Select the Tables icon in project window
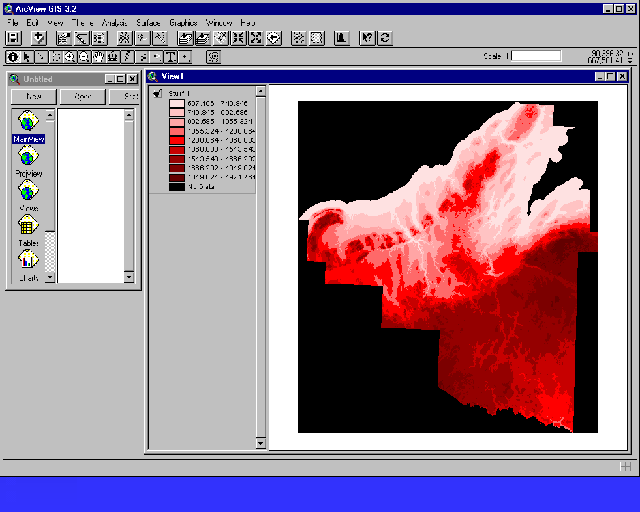This screenshot has width=640, height=512. point(28,227)
